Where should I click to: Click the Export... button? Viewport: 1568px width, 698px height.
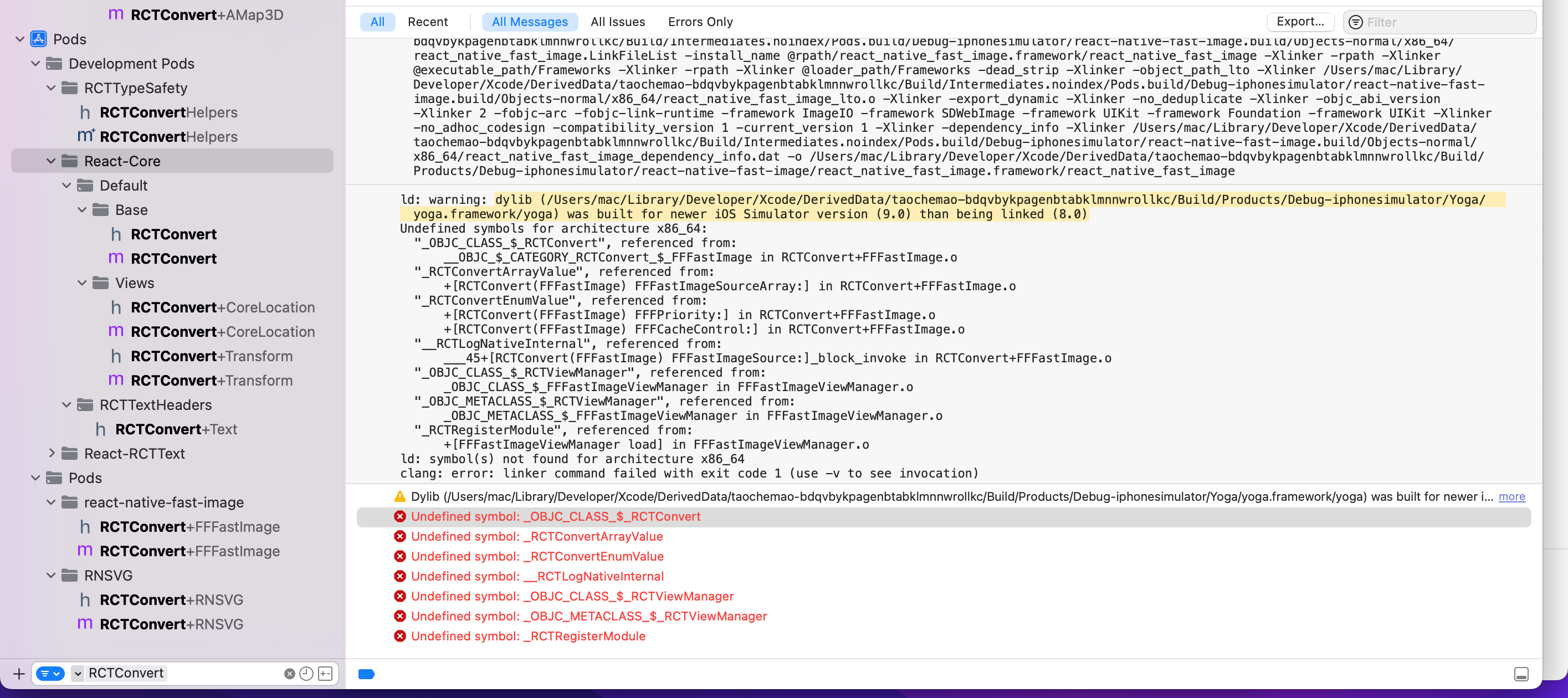click(x=1300, y=22)
